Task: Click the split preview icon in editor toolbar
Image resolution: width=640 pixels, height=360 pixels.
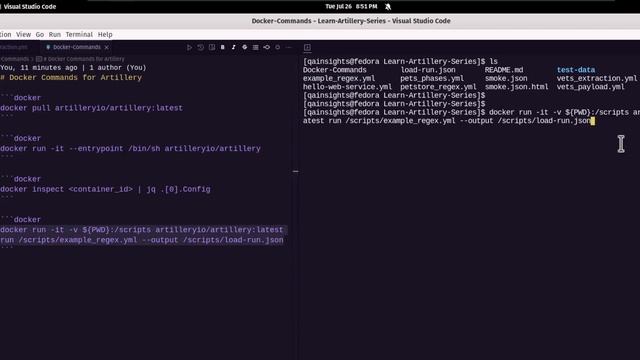Action: pyautogui.click(x=212, y=47)
